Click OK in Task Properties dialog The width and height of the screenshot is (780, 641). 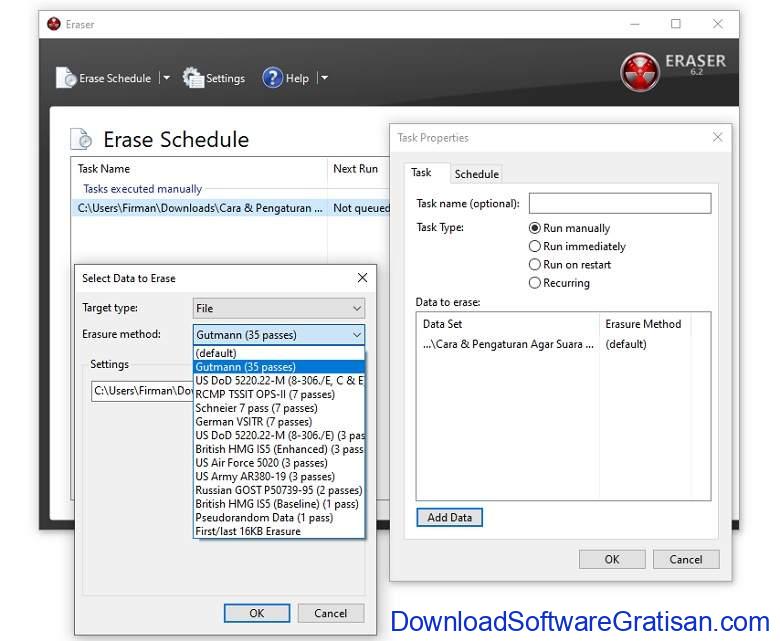click(612, 559)
